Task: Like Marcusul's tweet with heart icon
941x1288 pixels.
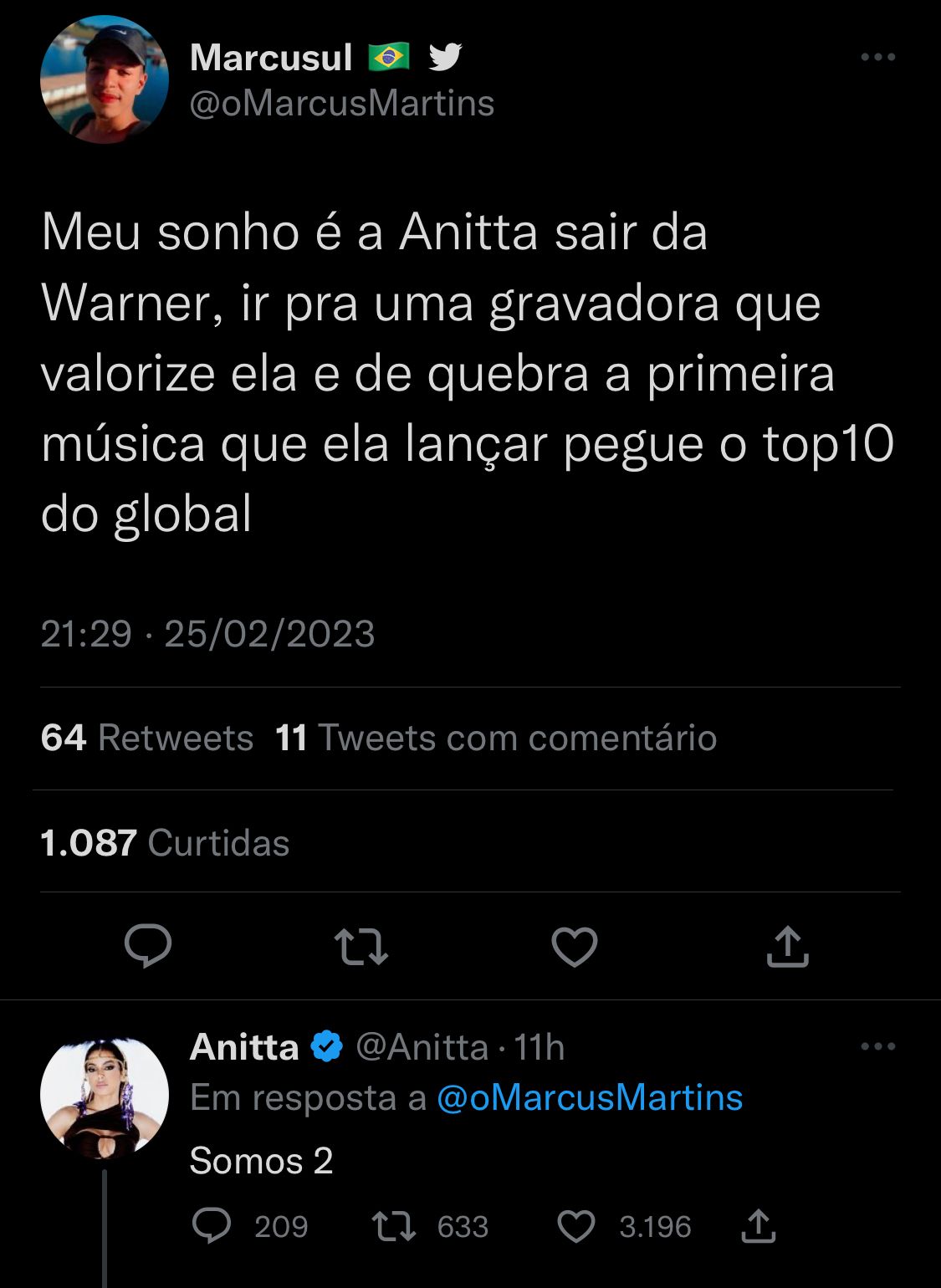Action: pos(575,947)
